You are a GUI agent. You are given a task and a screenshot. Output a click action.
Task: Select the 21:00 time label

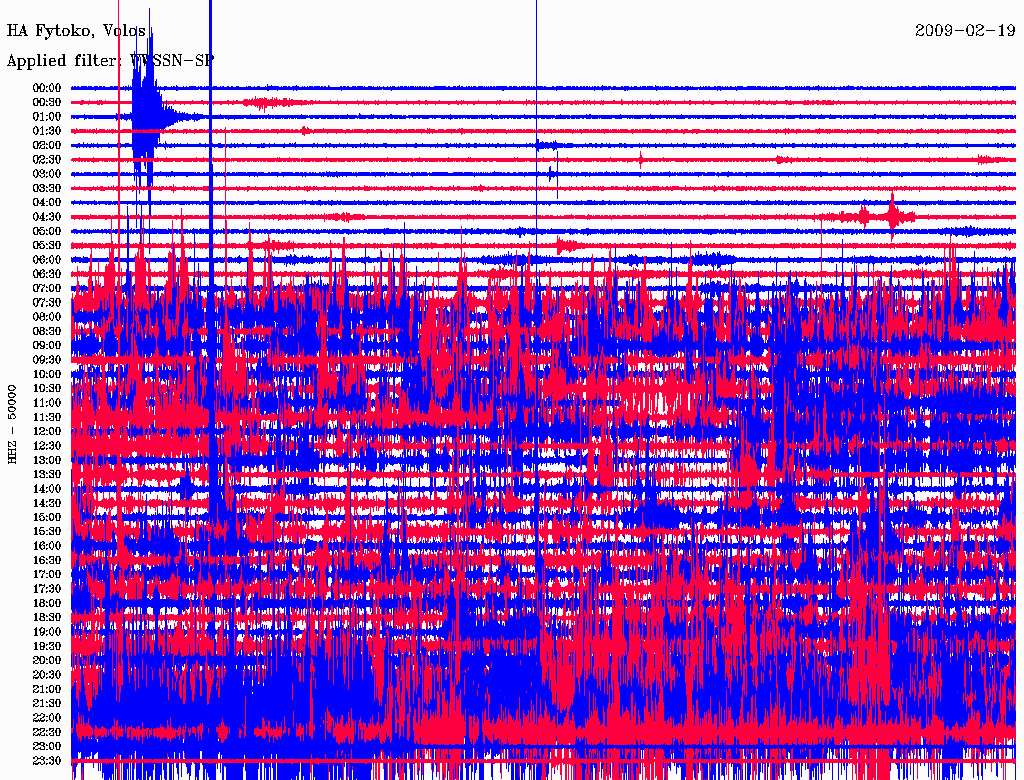[47, 689]
